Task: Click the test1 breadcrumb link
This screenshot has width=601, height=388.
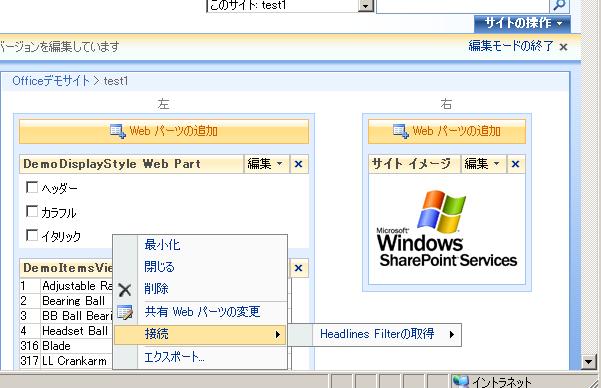Action: pos(116,81)
